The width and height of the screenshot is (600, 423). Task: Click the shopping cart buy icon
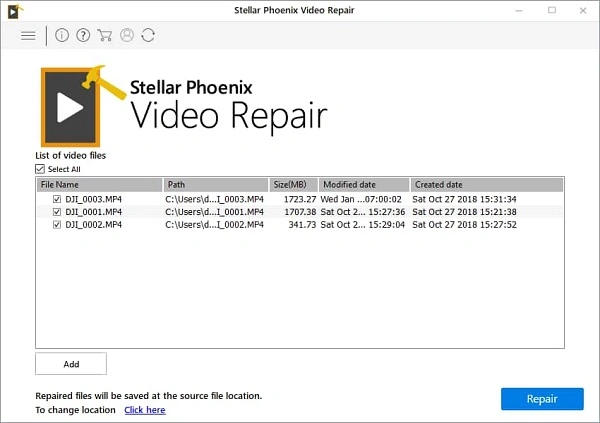(x=104, y=35)
